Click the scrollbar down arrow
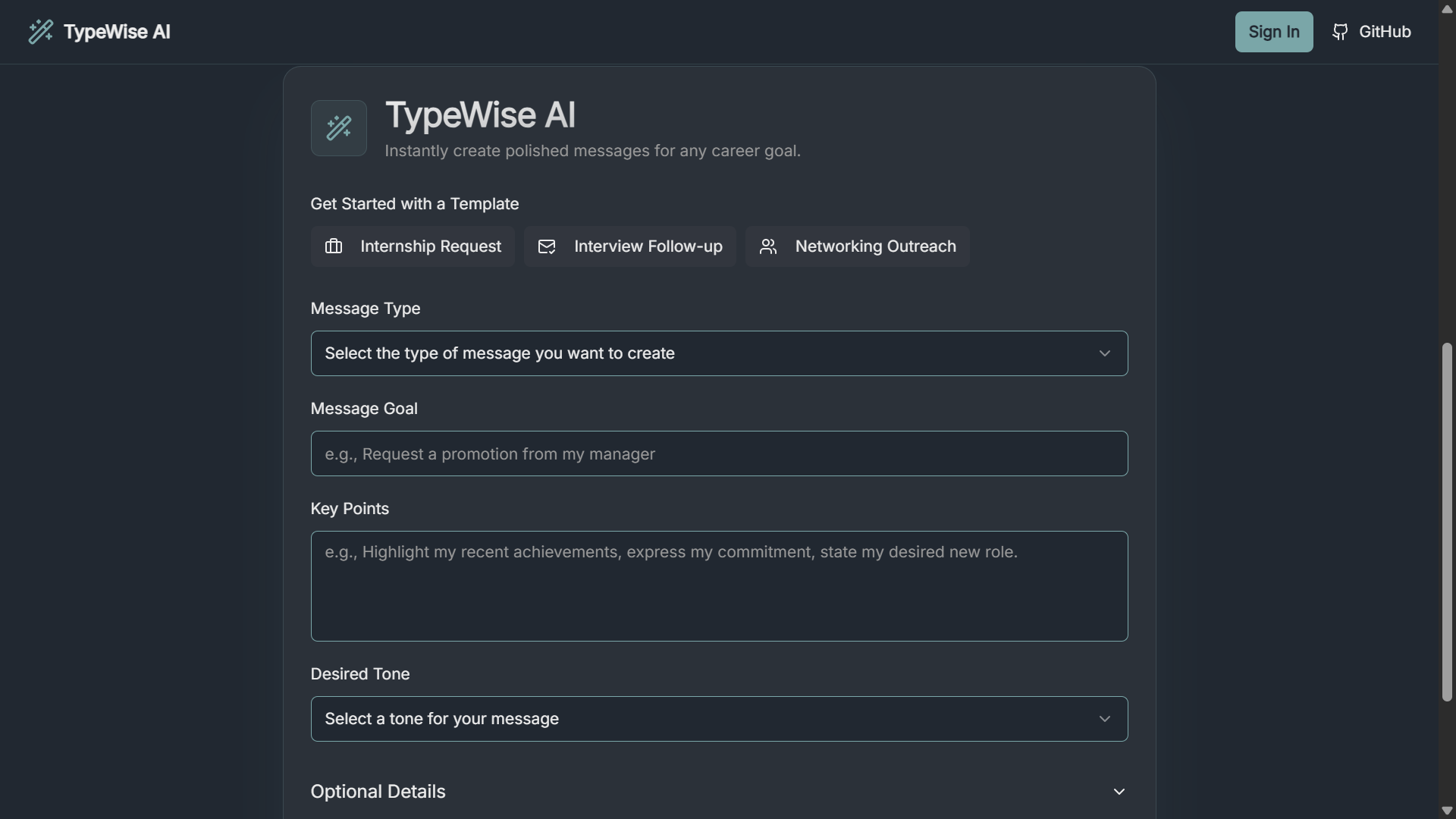 click(1447, 811)
